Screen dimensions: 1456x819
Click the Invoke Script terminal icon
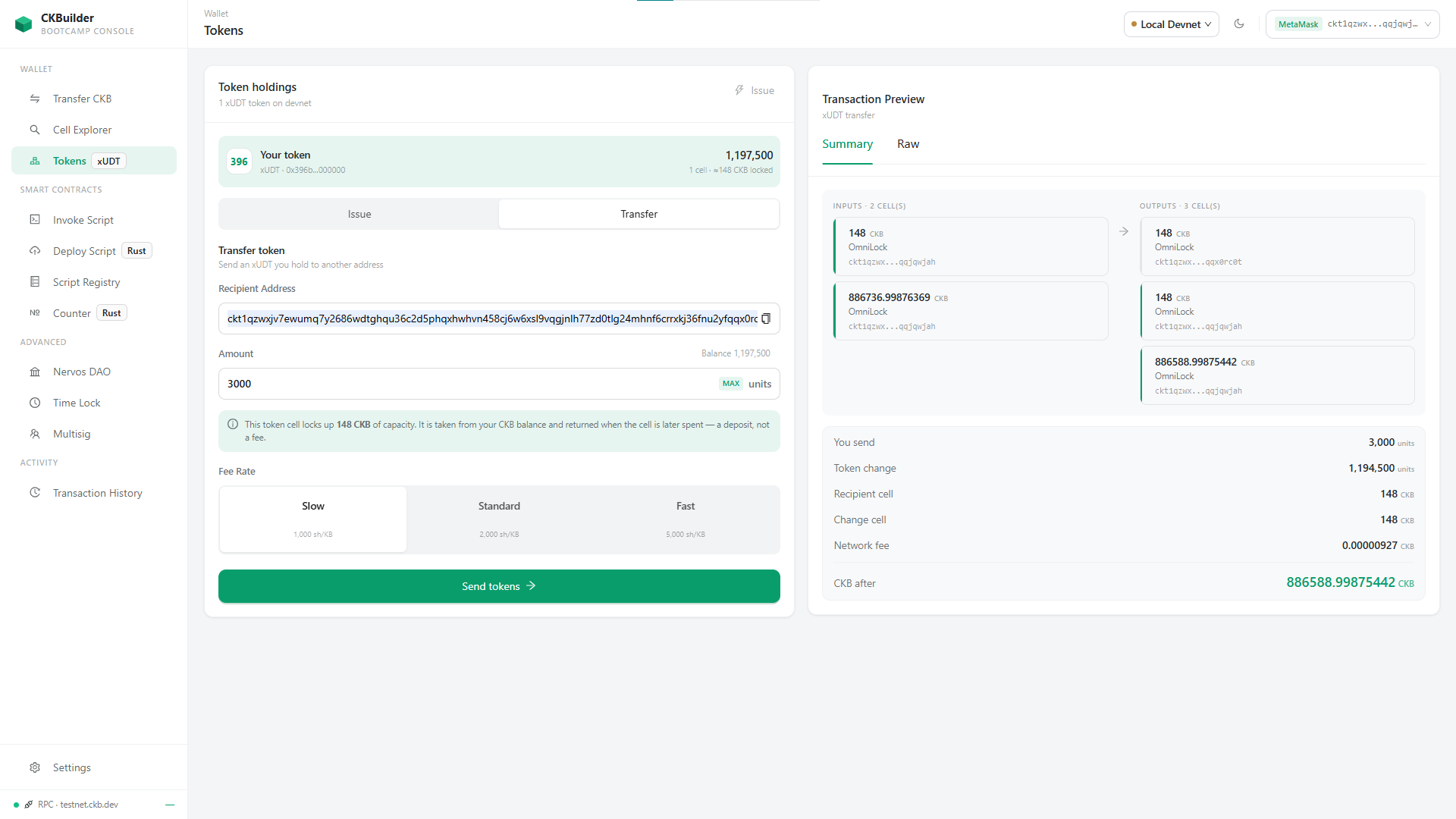tap(35, 220)
